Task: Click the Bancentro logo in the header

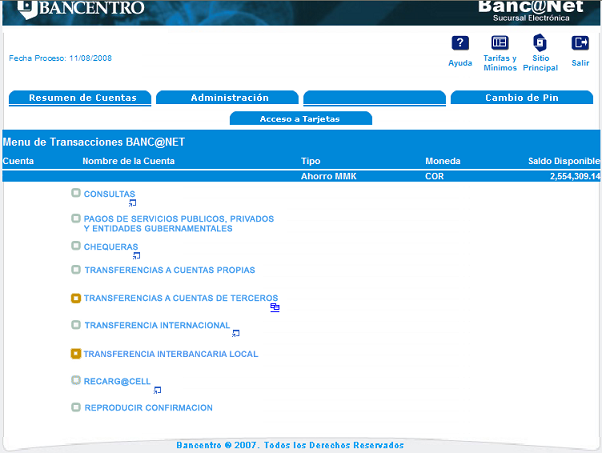Action: [81, 8]
